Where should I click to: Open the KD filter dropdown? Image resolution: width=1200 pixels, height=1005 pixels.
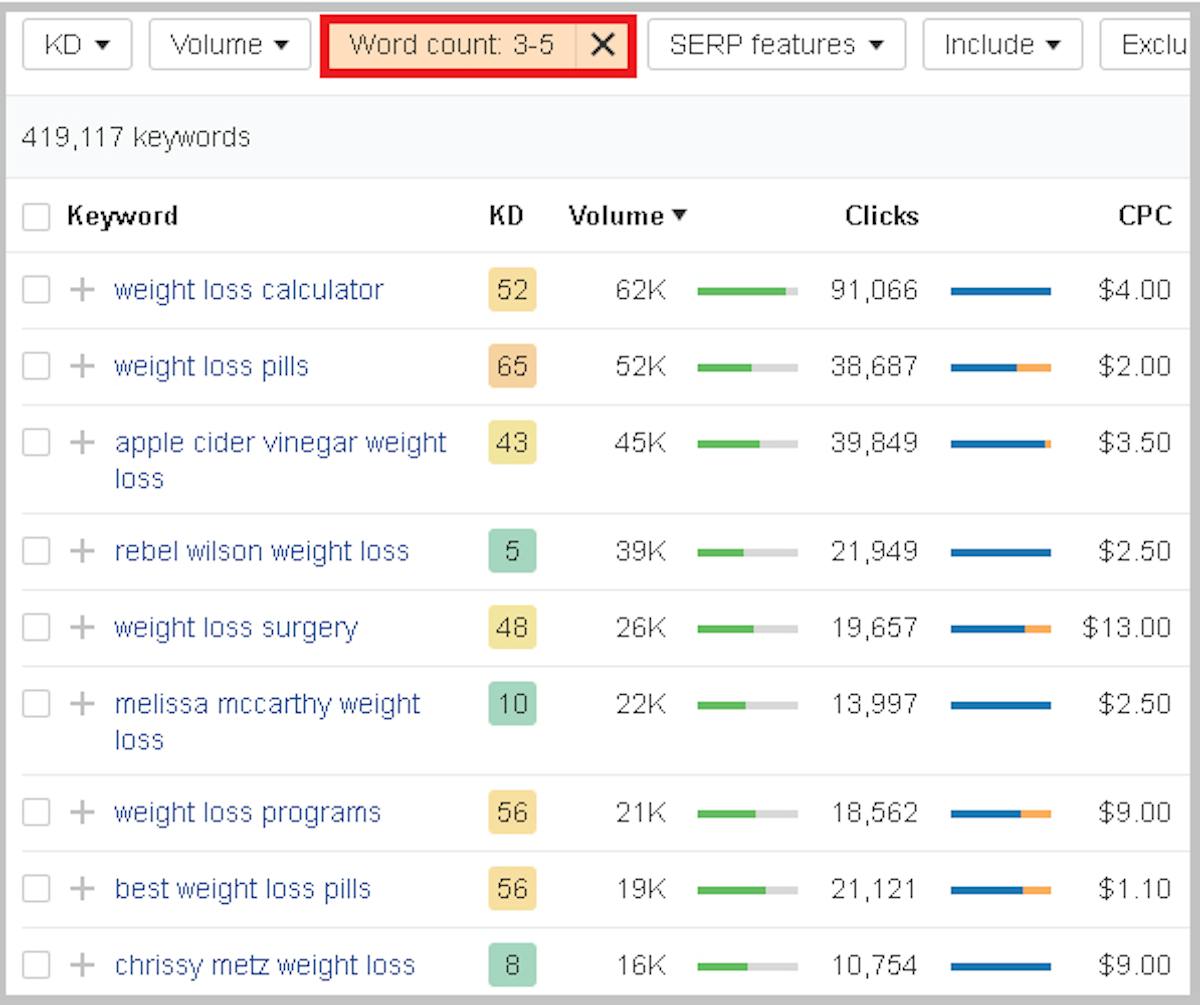pyautogui.click(x=76, y=45)
